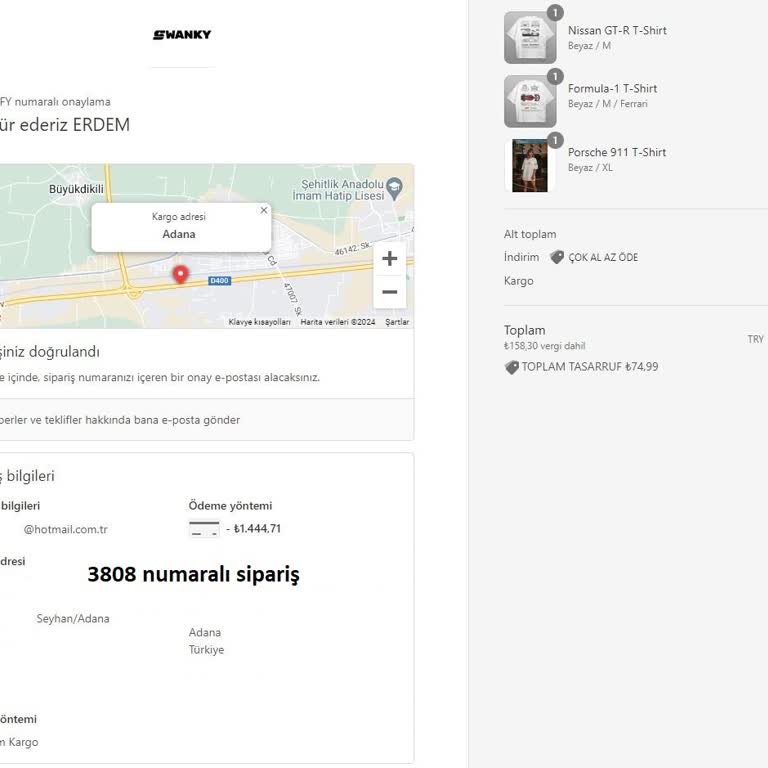Viewport: 768px width, 768px height.
Task: Select the Porsche 911 T-Shirt title
Action: [x=617, y=152]
